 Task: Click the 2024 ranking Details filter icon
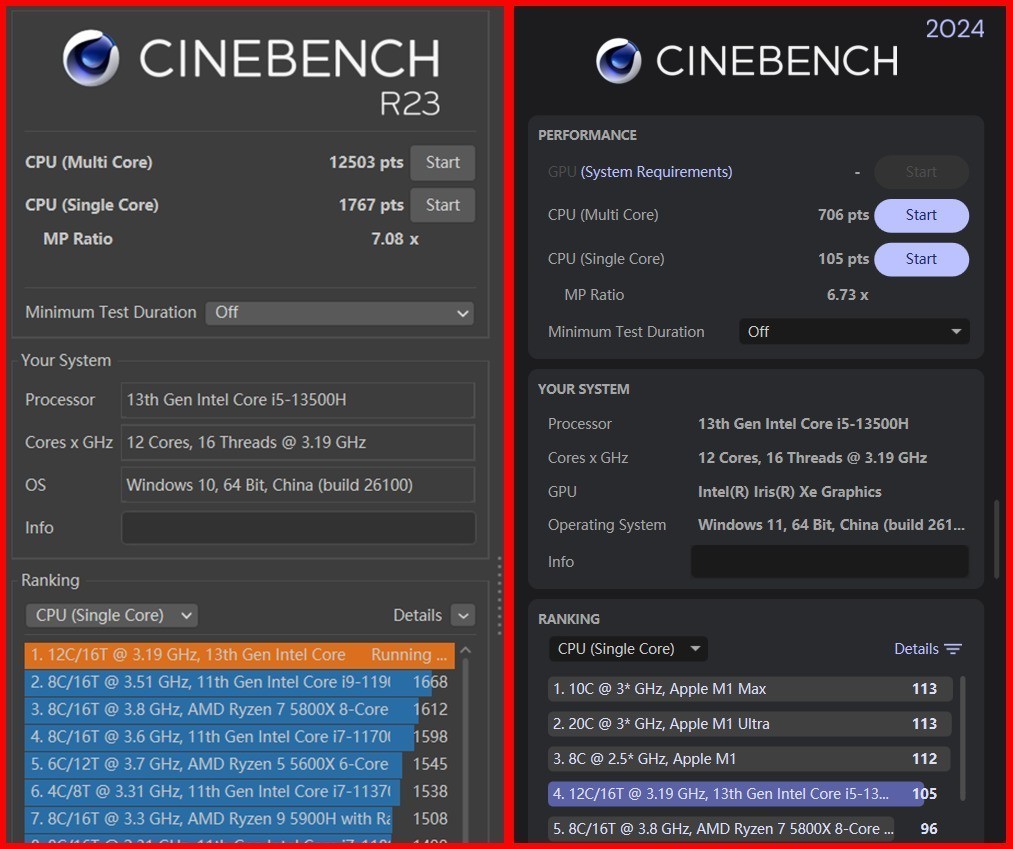click(953, 649)
